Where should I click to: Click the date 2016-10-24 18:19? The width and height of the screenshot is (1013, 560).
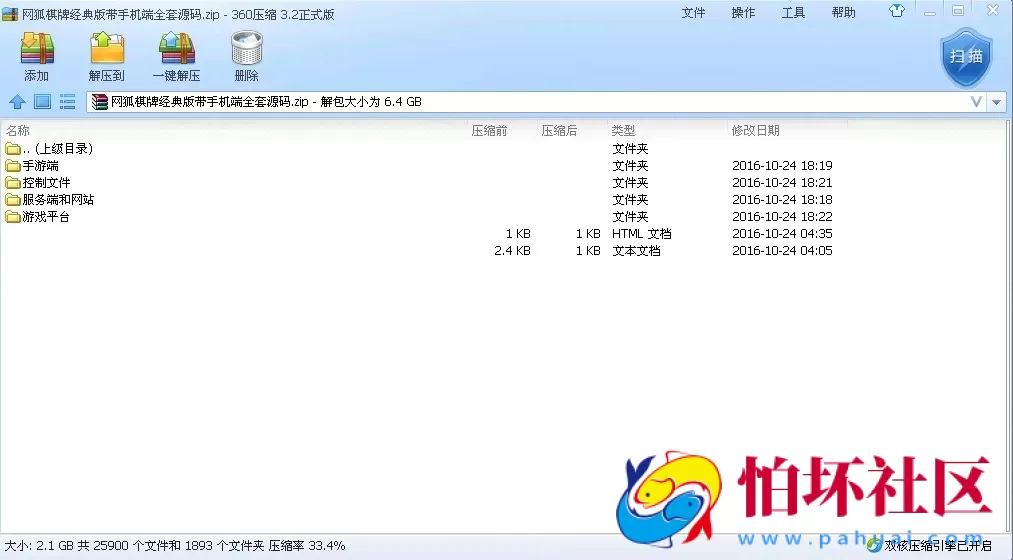(x=782, y=166)
